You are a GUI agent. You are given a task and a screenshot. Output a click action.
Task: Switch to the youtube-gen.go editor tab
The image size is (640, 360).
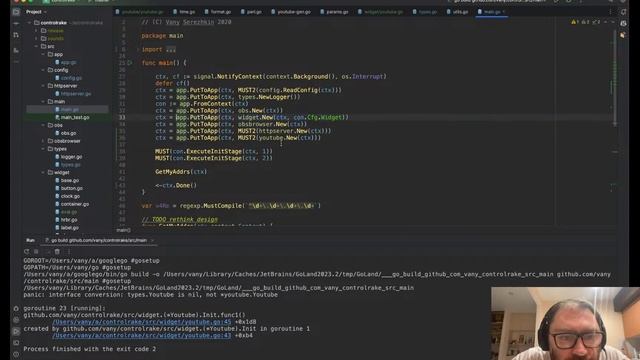coord(291,12)
